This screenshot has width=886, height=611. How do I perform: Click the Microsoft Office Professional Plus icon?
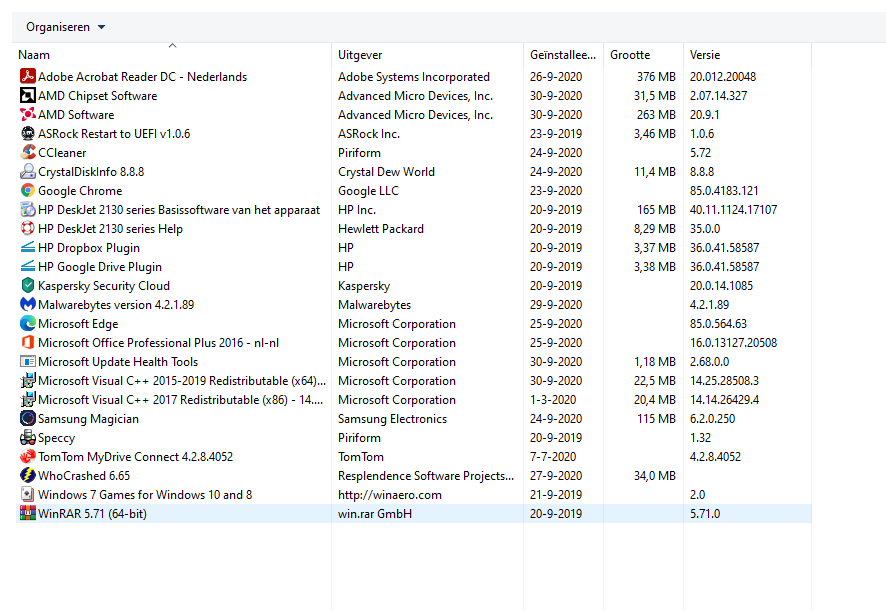click(28, 343)
